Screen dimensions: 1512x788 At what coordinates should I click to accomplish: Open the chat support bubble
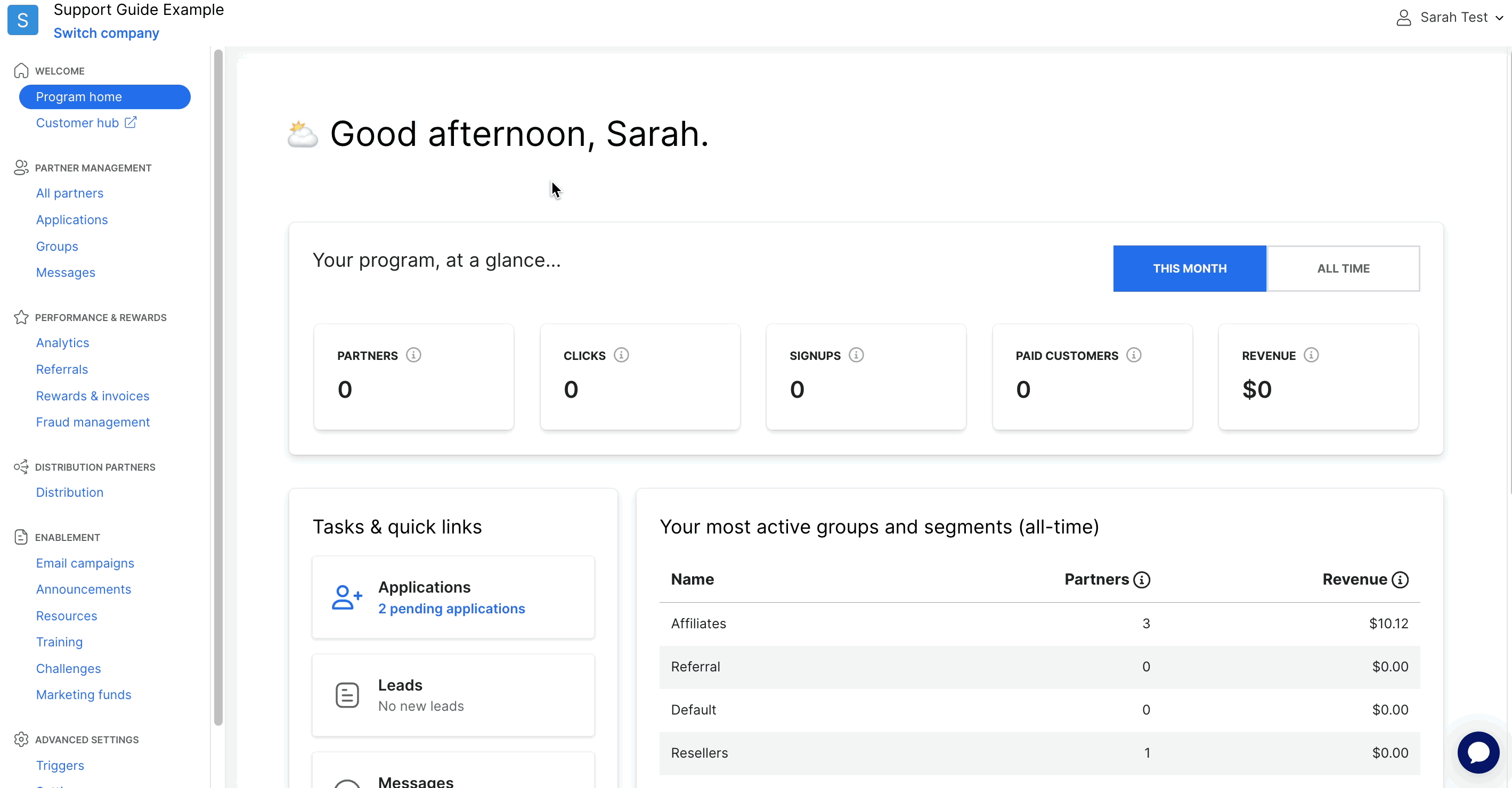(x=1478, y=752)
